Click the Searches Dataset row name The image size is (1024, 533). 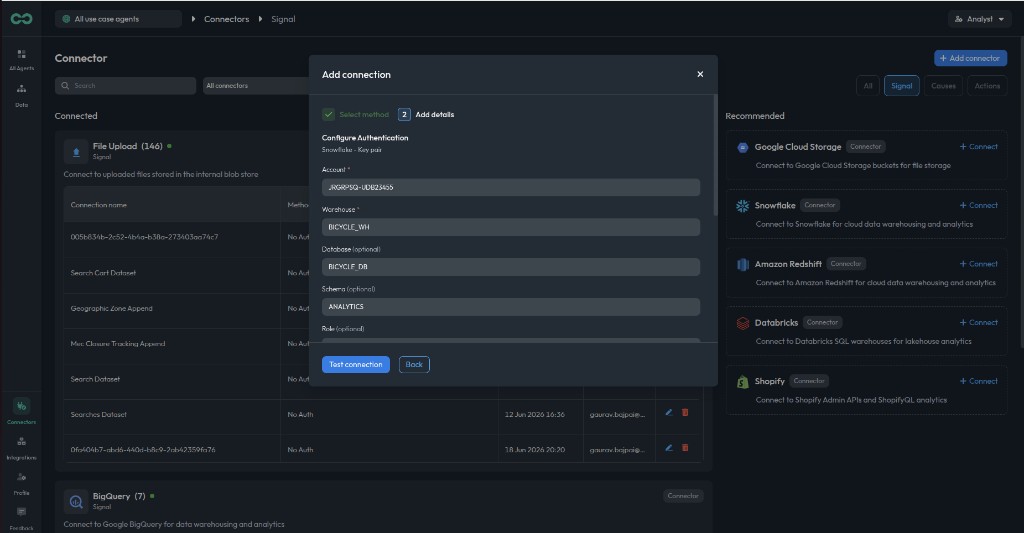tap(99, 414)
